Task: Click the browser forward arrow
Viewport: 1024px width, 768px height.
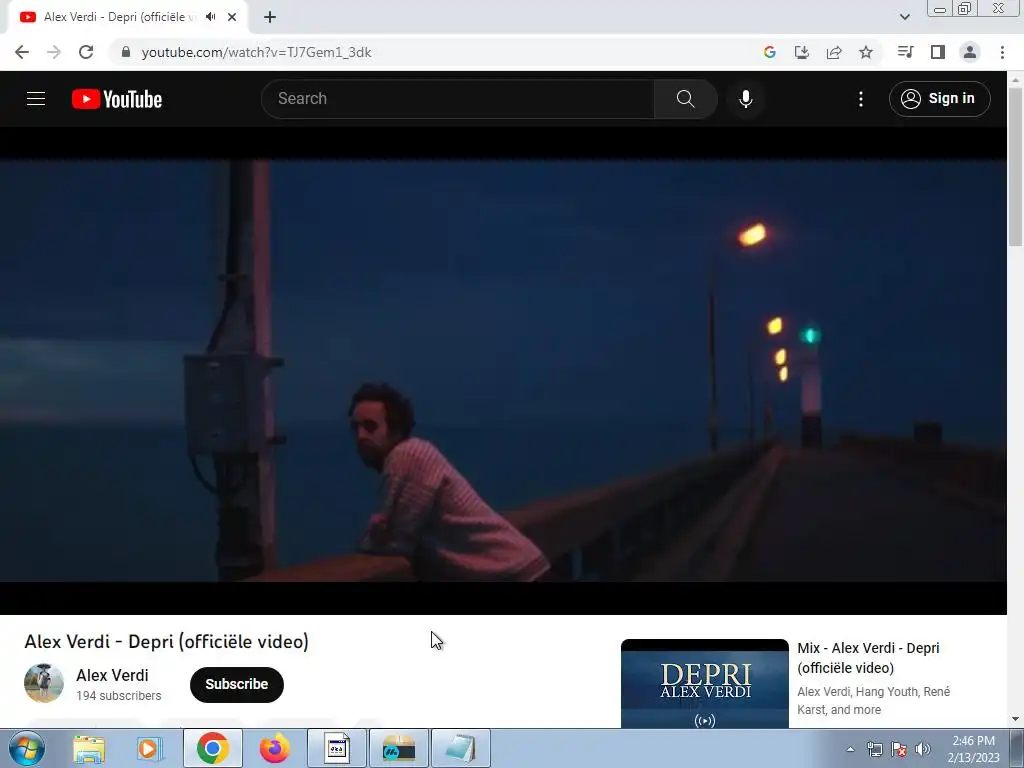Action: (54, 52)
